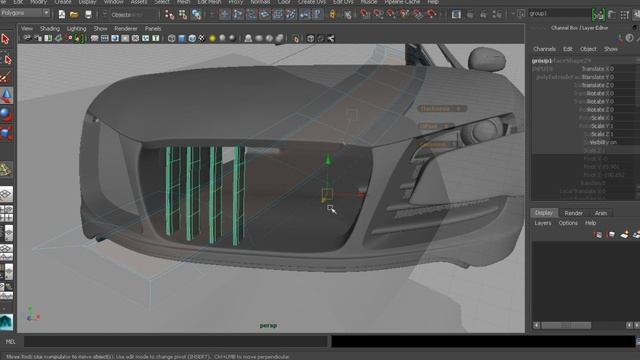Toggle use all lights yellow sphere icon
The width and height of the screenshot is (640, 360).
click(x=212, y=38)
